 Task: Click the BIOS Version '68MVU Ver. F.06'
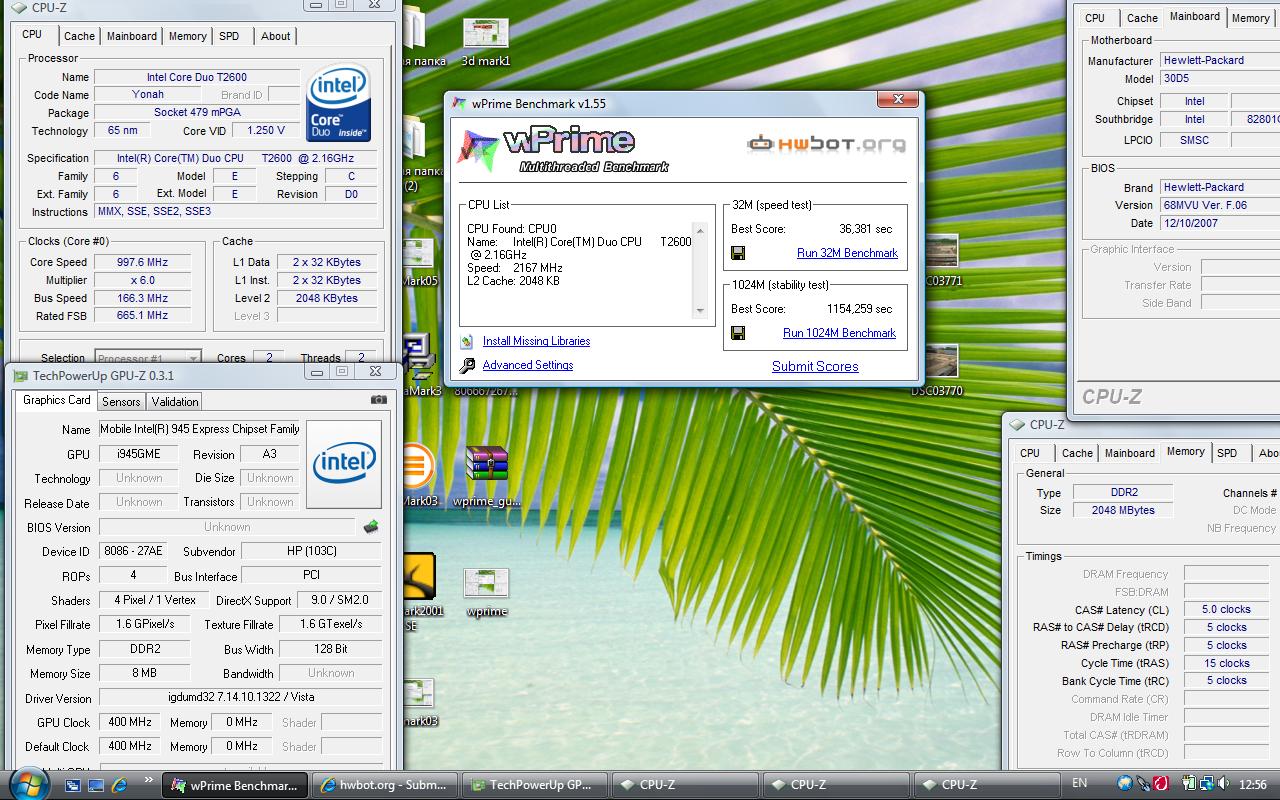tap(1219, 205)
